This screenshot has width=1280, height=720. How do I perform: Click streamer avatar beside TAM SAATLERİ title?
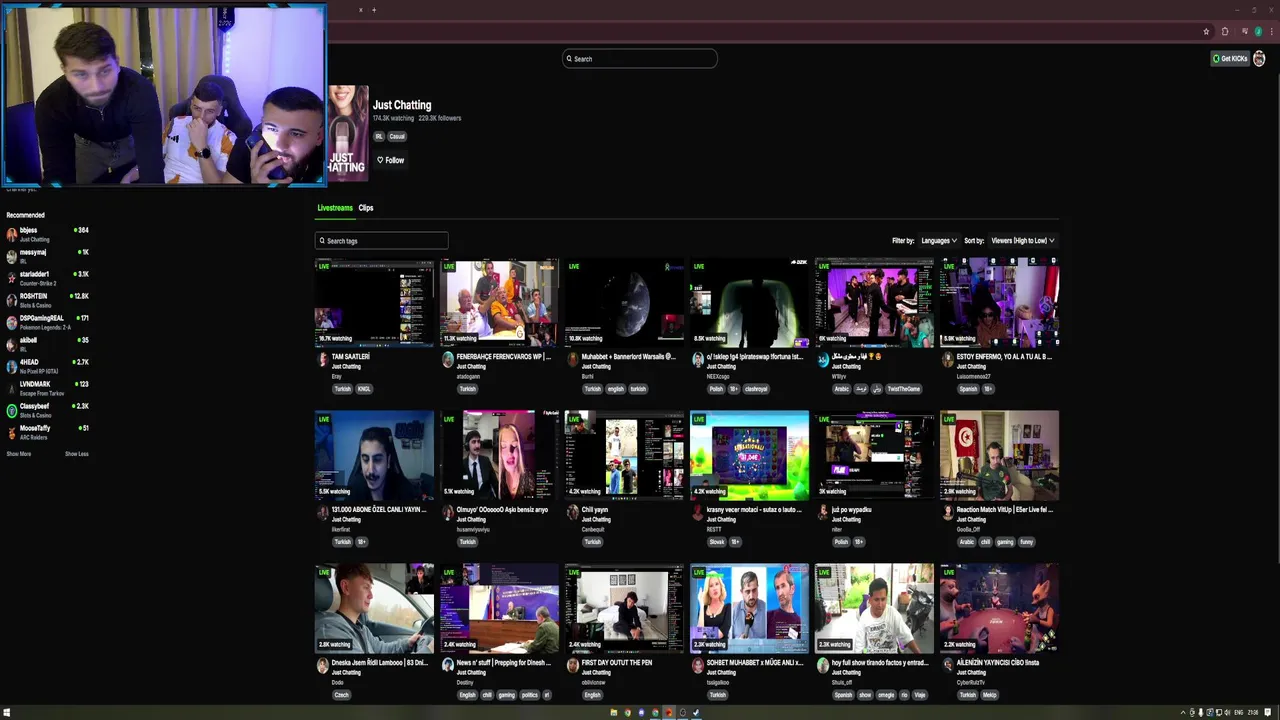point(323,360)
